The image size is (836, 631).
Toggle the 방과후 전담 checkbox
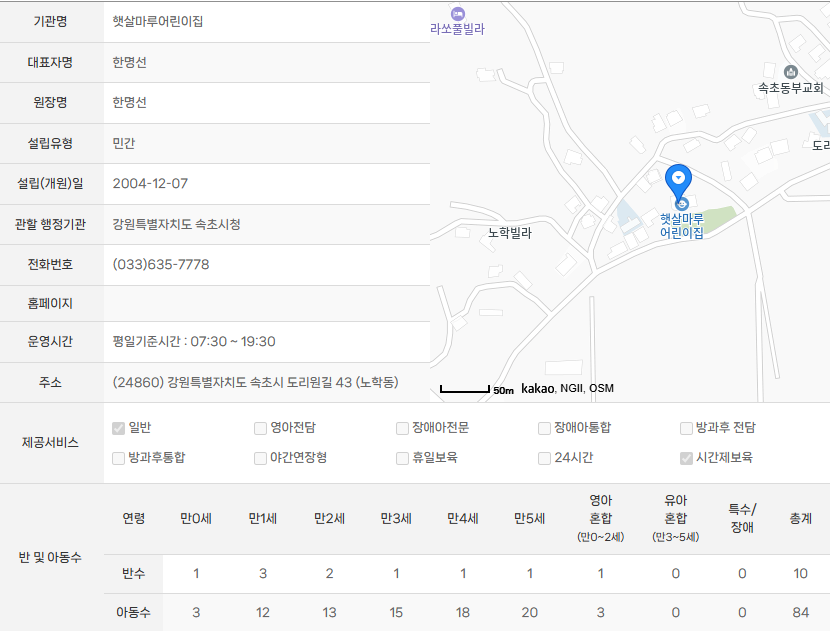686,428
